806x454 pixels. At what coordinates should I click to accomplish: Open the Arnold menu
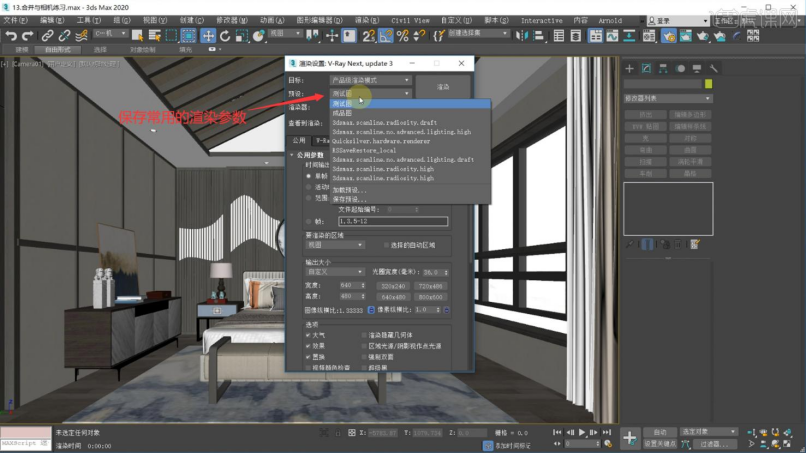click(x=610, y=21)
